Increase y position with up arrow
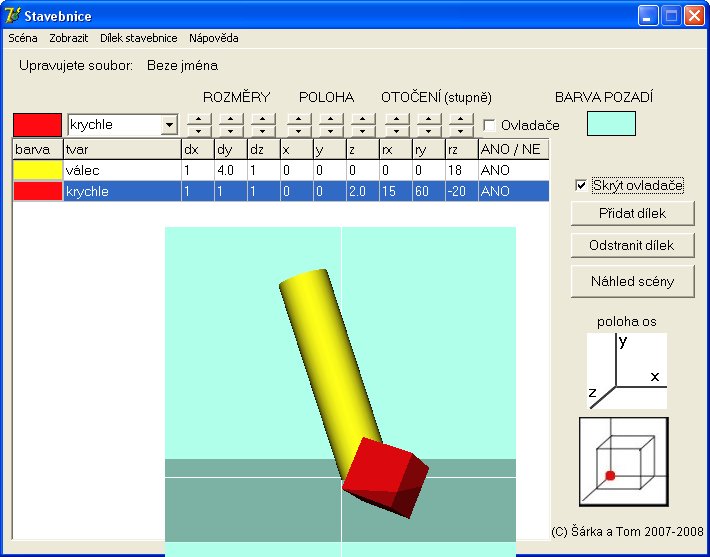 click(331, 119)
